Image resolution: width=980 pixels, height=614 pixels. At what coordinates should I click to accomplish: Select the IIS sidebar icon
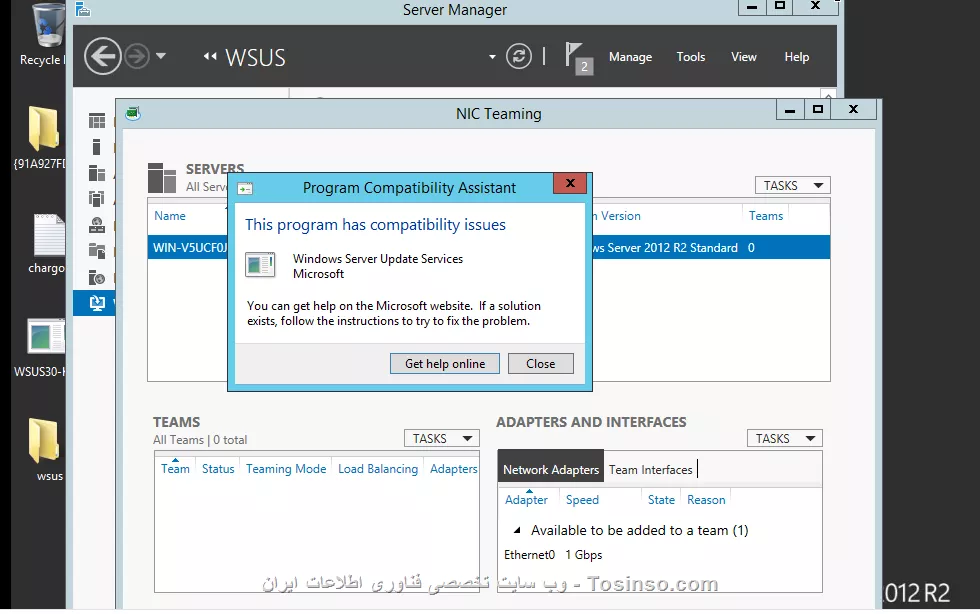(x=97, y=277)
